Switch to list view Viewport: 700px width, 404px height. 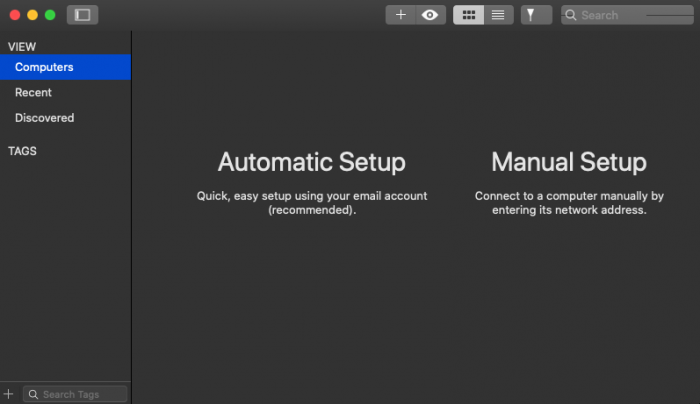coord(498,15)
